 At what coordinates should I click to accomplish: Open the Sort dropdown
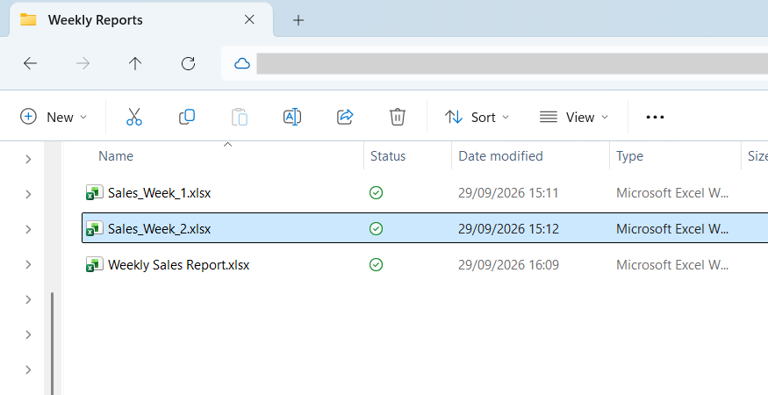(477, 117)
